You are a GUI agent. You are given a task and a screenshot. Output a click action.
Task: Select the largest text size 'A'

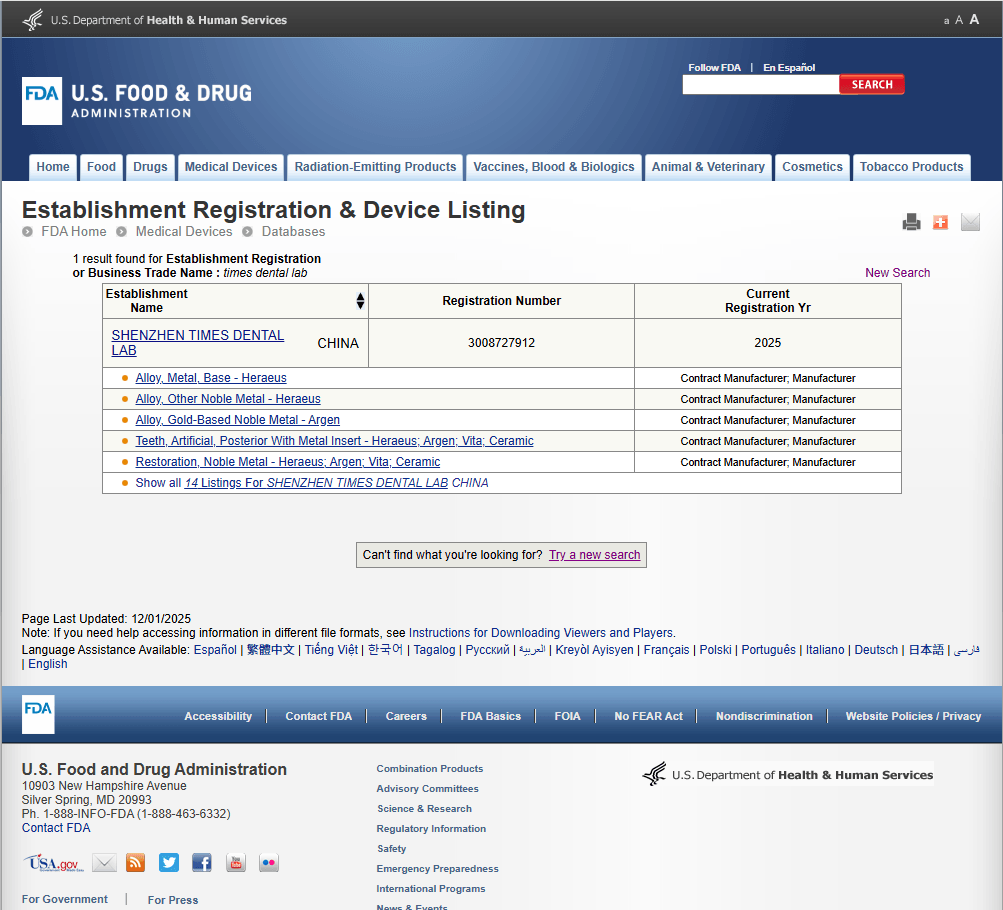tap(974, 19)
